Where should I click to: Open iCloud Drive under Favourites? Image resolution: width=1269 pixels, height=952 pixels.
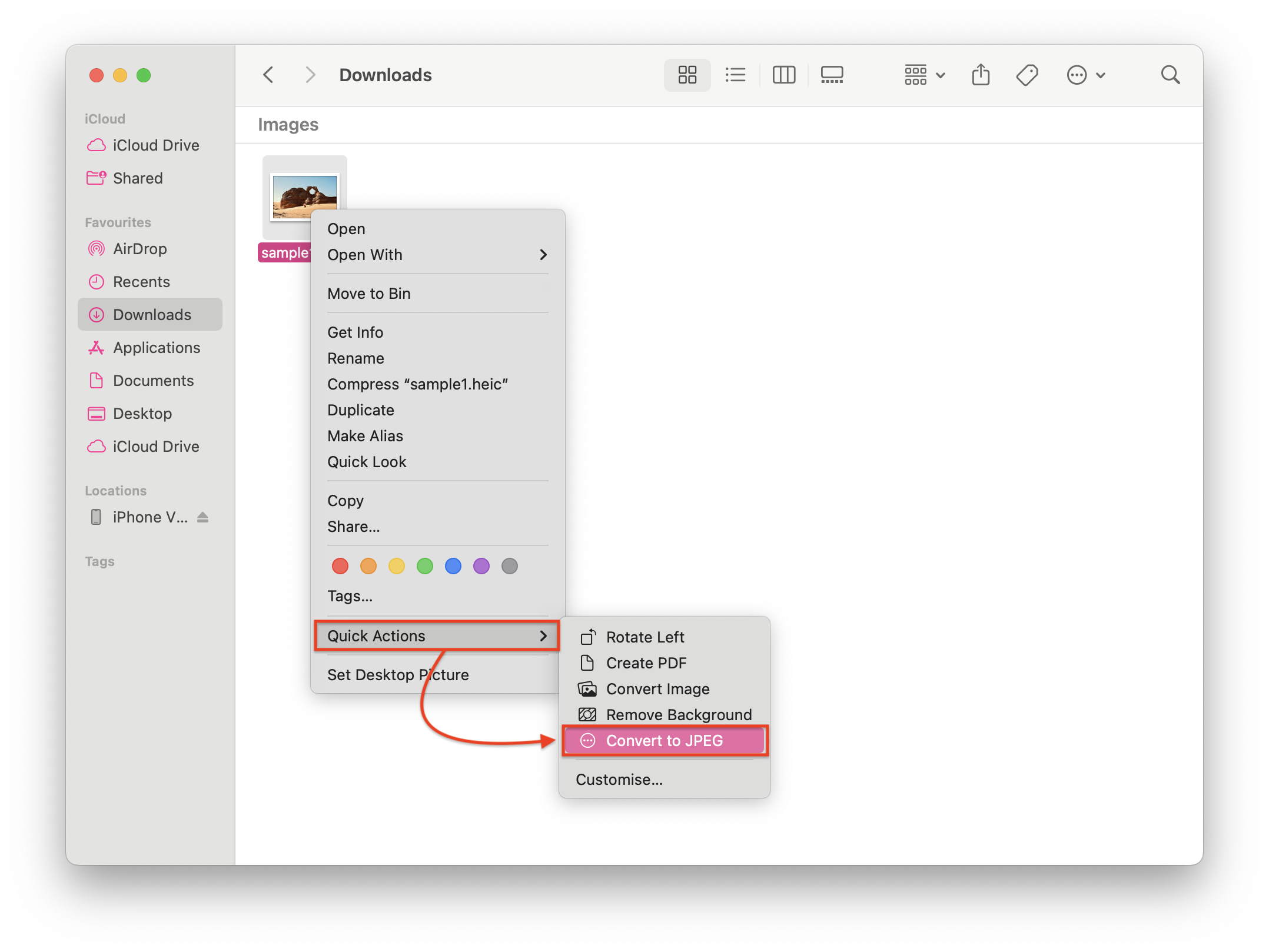150,447
